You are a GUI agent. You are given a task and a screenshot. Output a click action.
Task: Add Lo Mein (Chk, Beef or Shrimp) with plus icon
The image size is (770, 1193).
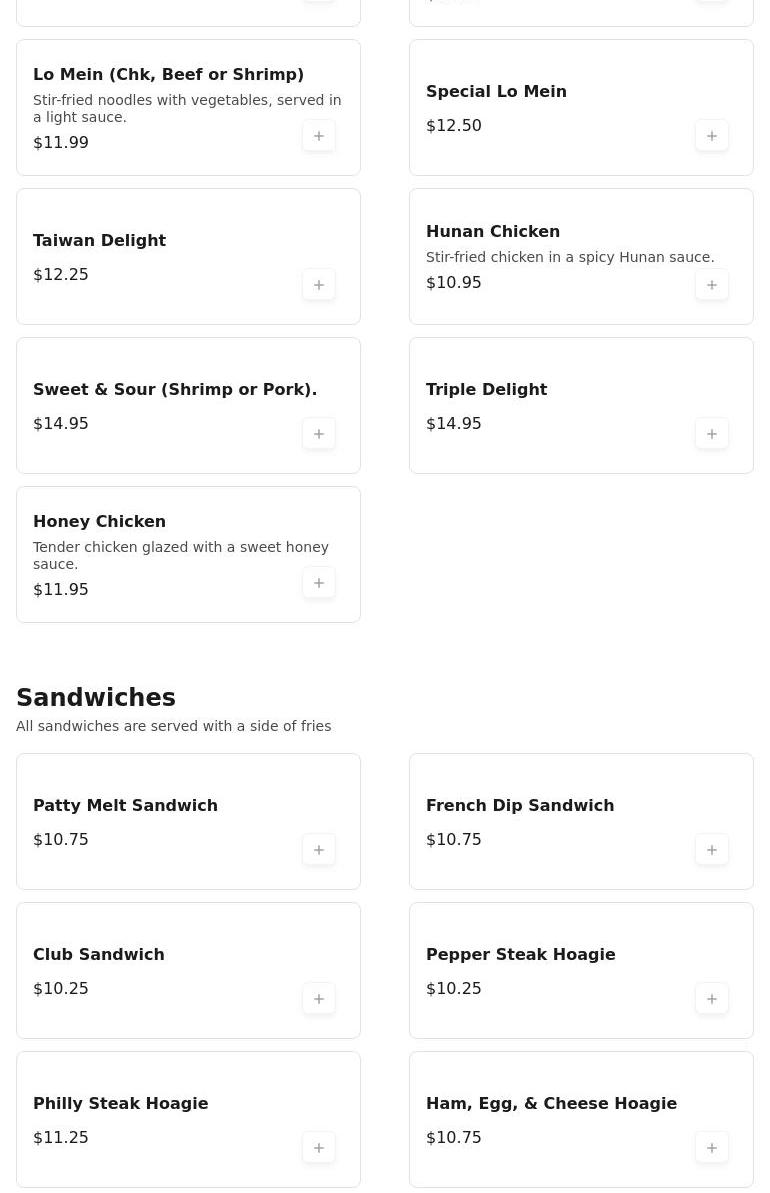[x=319, y=136]
